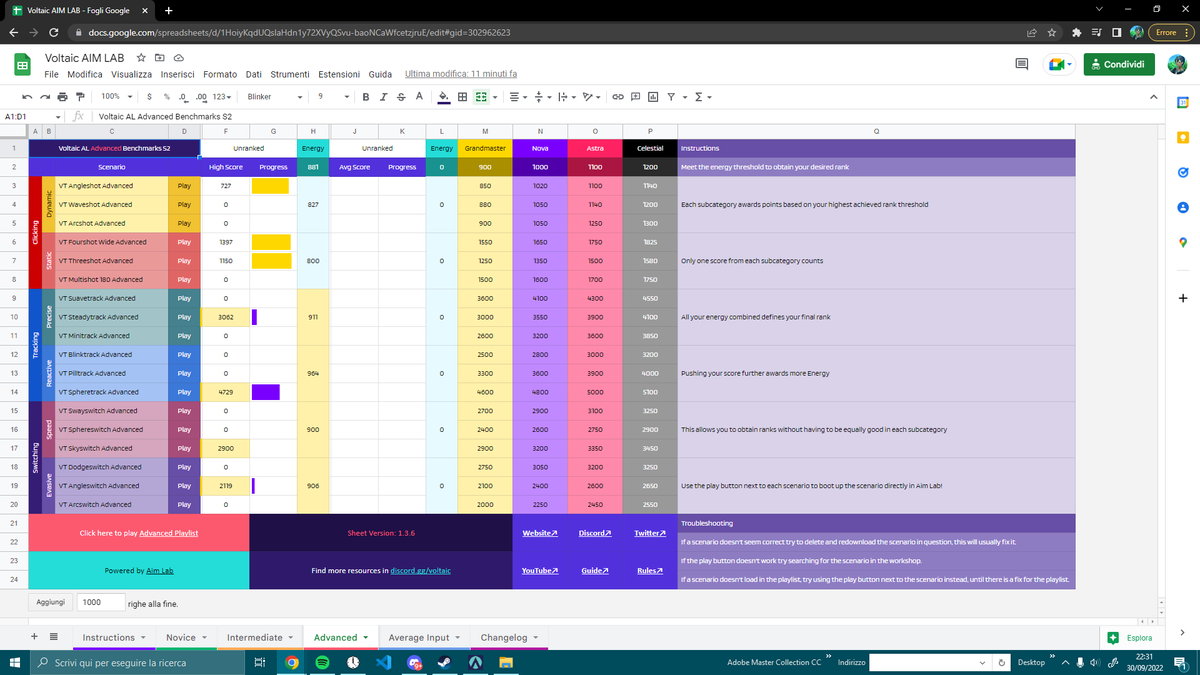The width and height of the screenshot is (1200, 675).
Task: Open the fill color bucket
Action: point(444,96)
